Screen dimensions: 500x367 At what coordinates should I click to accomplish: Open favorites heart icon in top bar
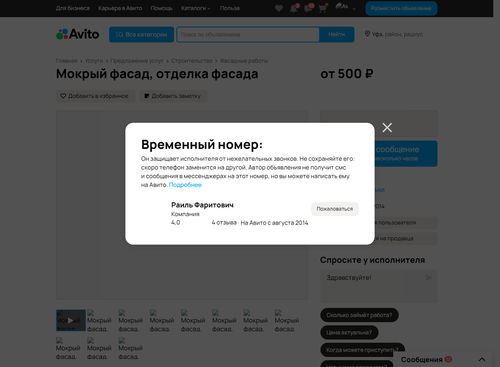[x=279, y=8]
